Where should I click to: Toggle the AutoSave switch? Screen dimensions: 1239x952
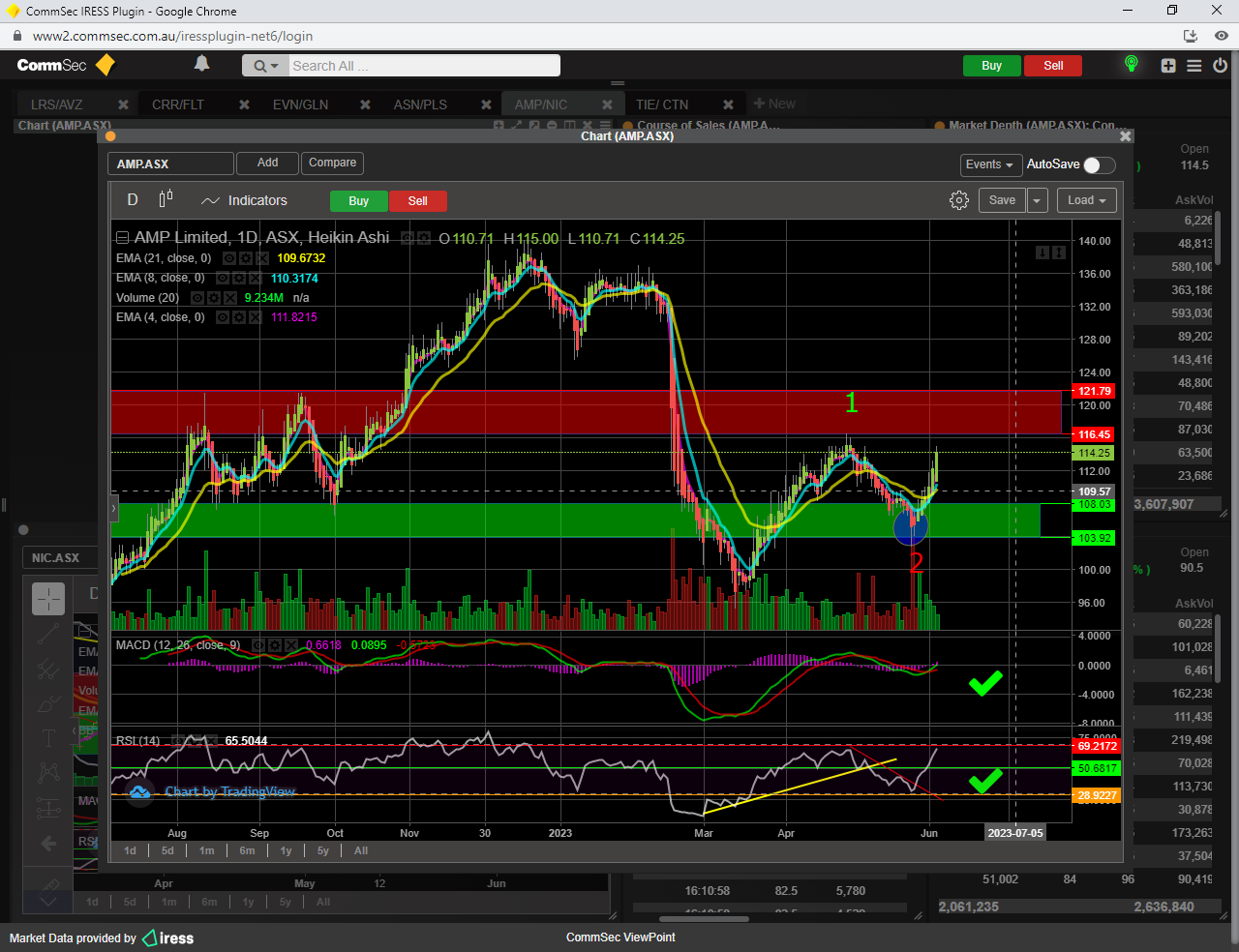1099,164
